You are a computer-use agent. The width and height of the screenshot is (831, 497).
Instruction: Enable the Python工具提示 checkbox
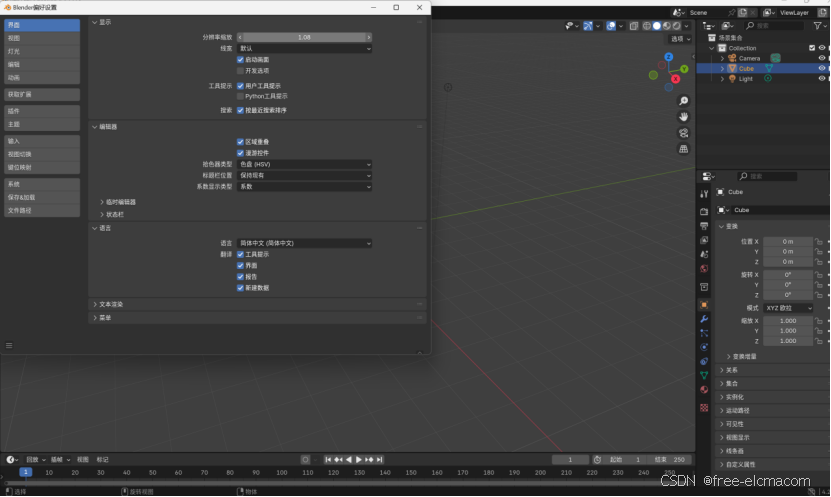tap(240, 96)
